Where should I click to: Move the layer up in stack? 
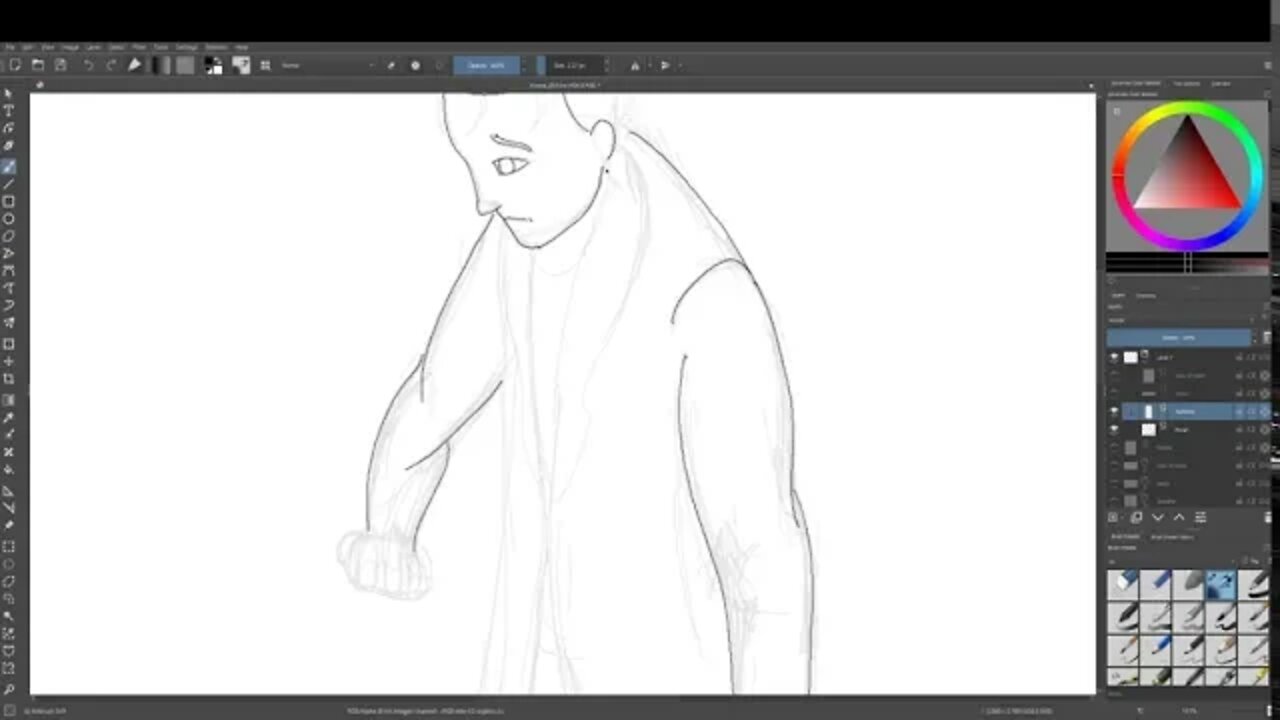tap(1179, 517)
